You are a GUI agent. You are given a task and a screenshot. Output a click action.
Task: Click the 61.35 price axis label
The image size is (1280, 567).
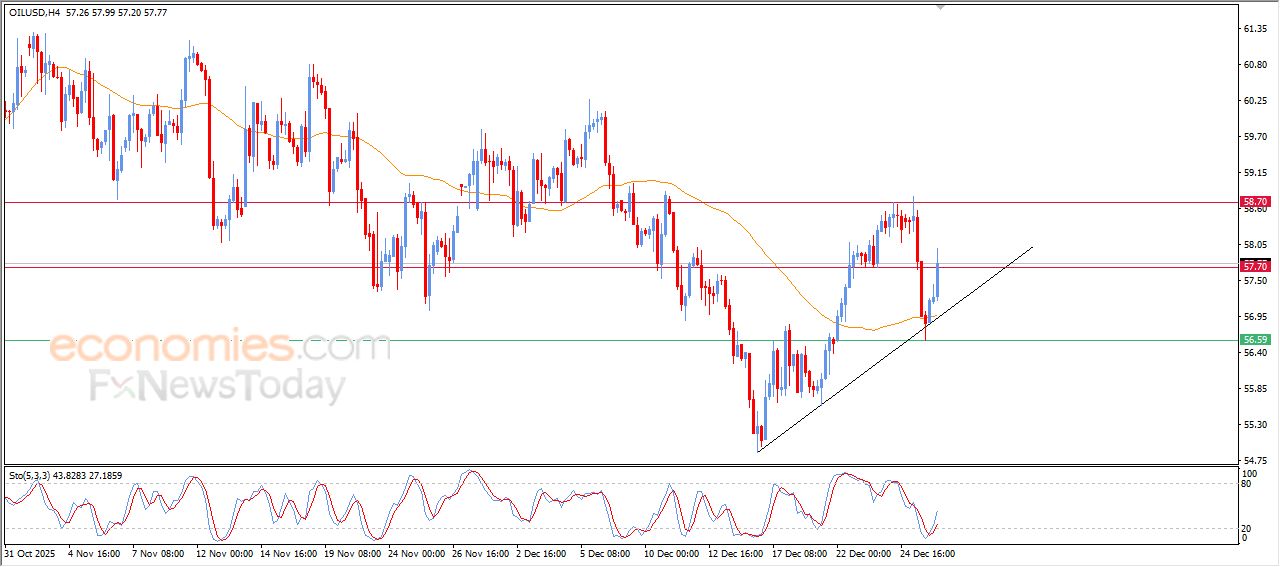[x=1254, y=29]
